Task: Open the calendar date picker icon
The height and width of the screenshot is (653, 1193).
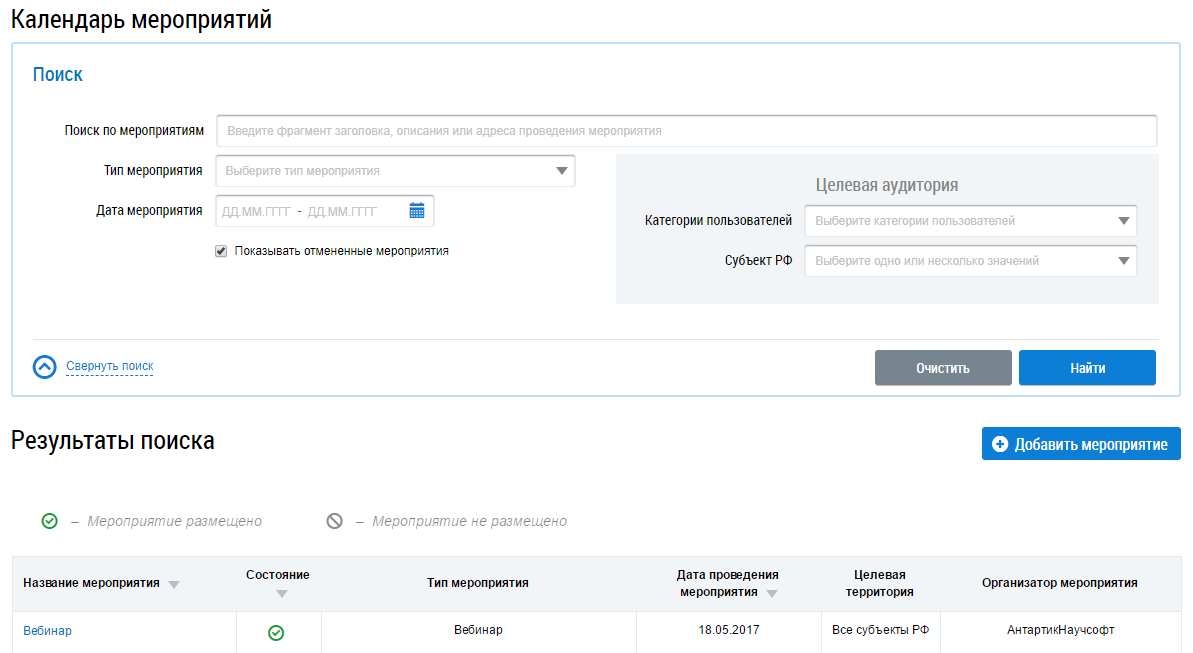Action: pyautogui.click(x=417, y=211)
